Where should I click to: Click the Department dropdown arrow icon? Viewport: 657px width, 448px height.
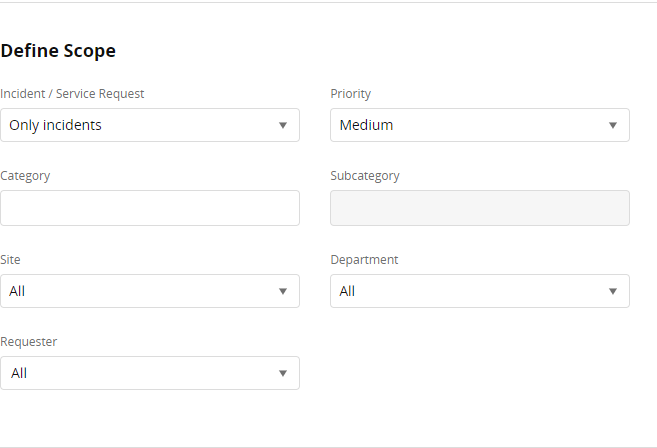[x=613, y=292]
